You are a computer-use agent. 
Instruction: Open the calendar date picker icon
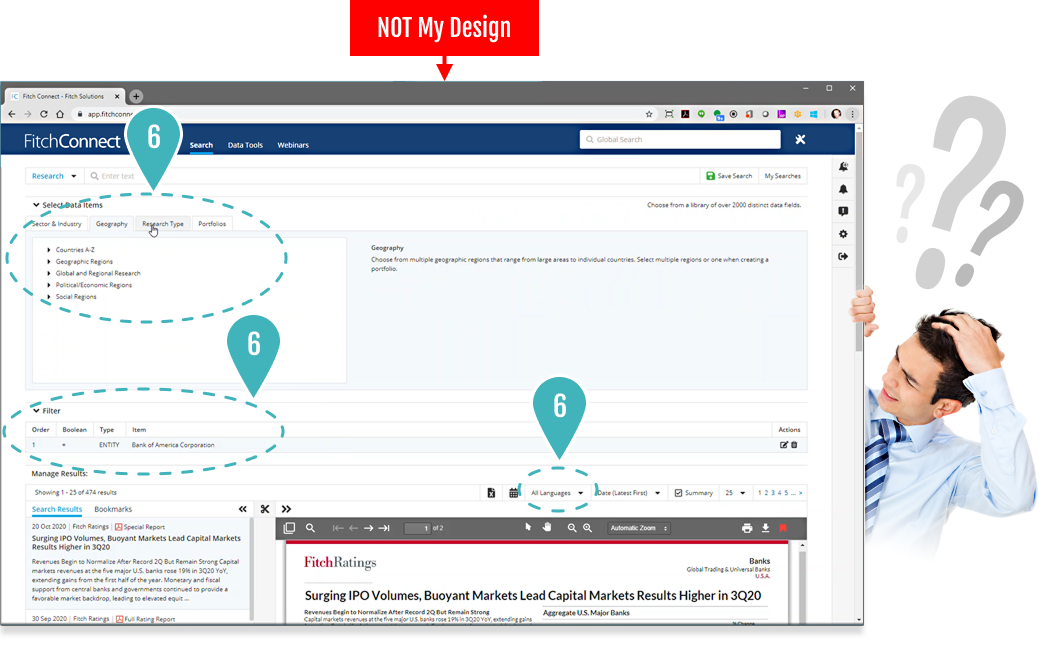tap(514, 493)
